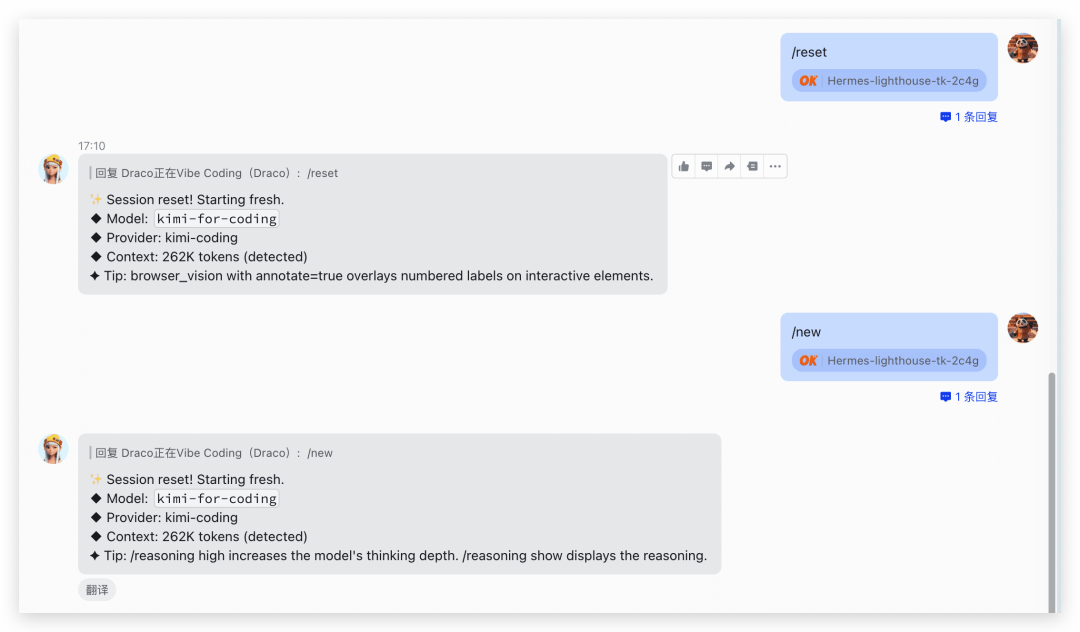Screen dimensions: 1080x632
Task: Click the /reasoning high tip line
Action: point(399,556)
